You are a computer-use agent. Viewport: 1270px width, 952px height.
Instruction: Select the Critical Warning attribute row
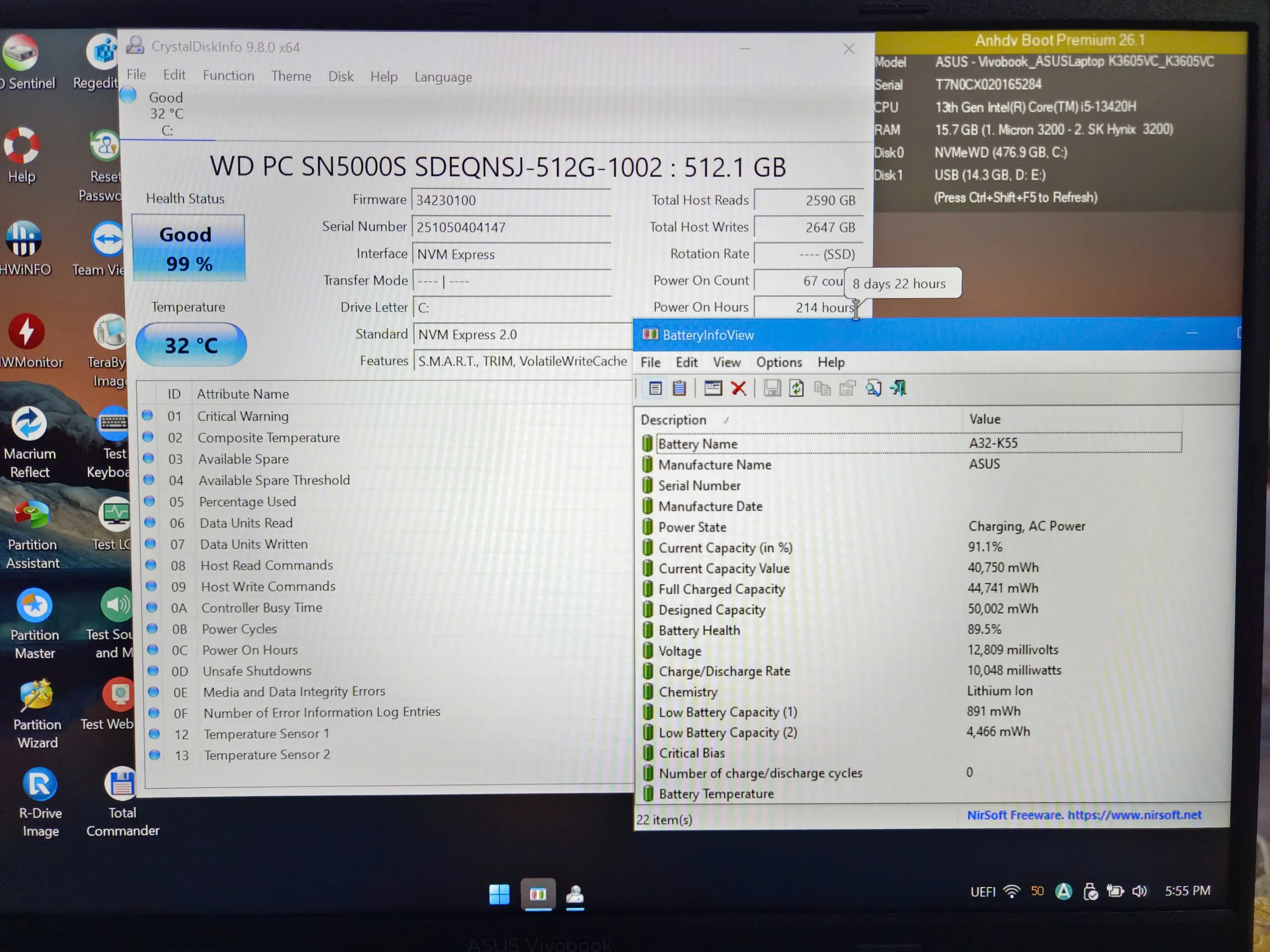coord(387,416)
